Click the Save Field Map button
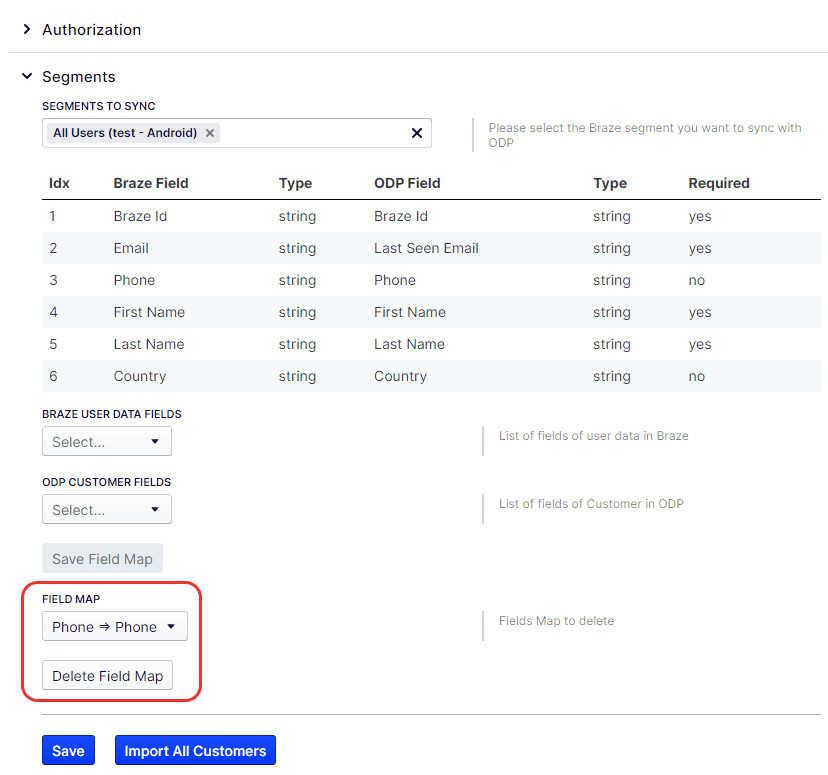Screen dimensions: 828x775 click(102, 558)
